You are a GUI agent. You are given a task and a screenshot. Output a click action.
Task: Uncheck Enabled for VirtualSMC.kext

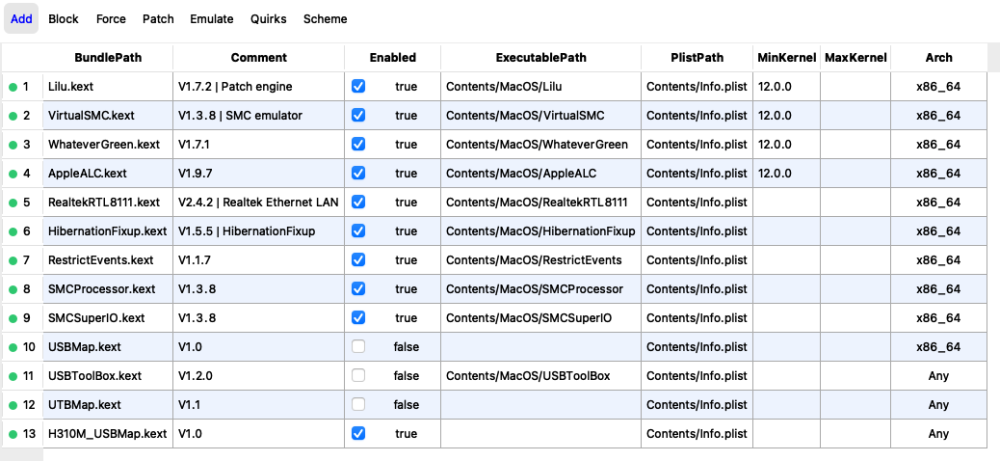(358, 115)
